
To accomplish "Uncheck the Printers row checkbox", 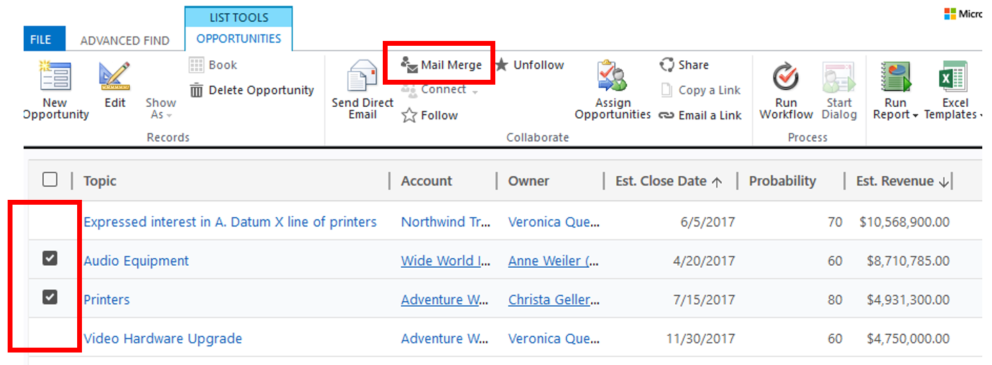I will click(x=50, y=297).
